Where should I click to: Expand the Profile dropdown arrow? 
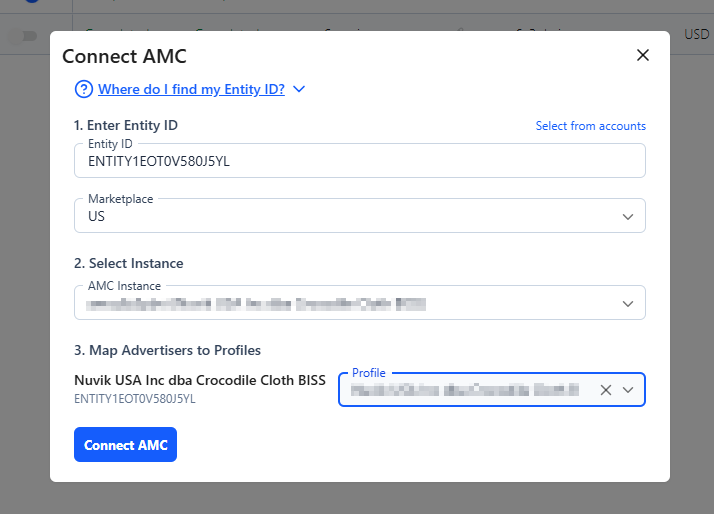(x=628, y=390)
